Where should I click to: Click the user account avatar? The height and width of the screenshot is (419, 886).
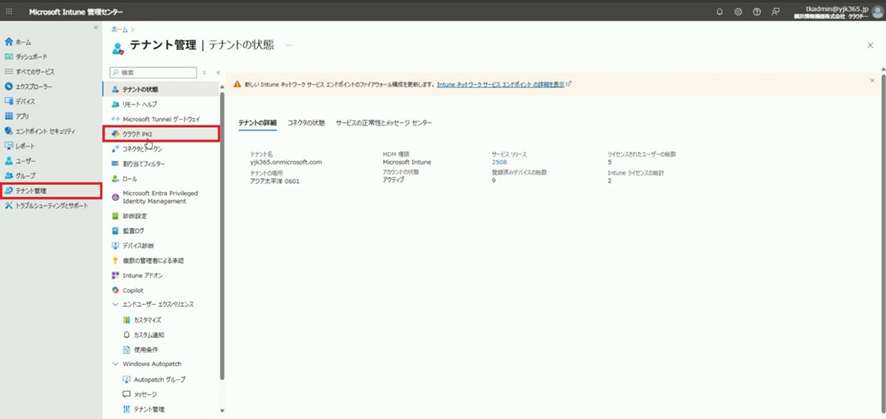pos(875,12)
